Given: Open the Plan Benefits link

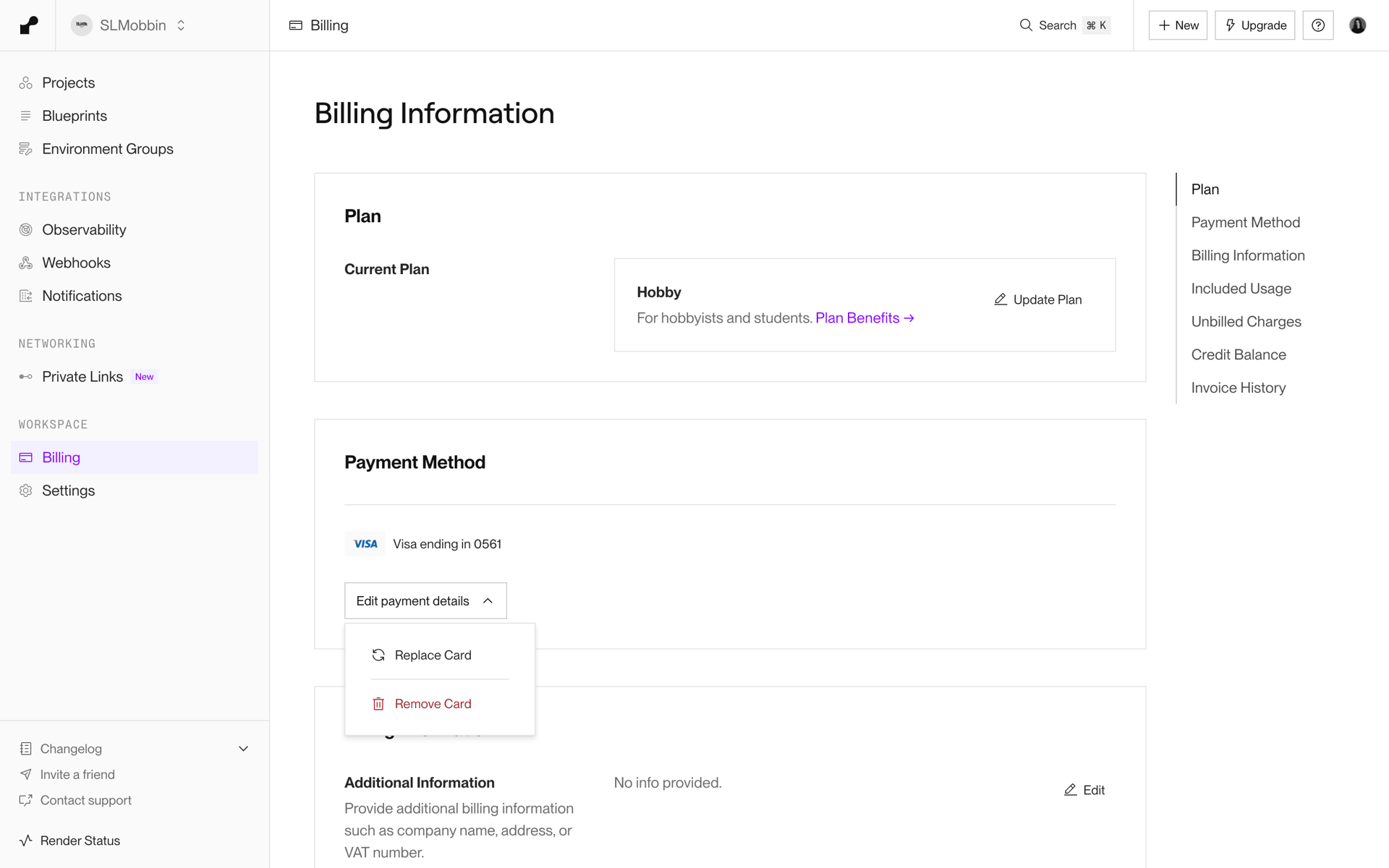Looking at the screenshot, I should (x=865, y=318).
